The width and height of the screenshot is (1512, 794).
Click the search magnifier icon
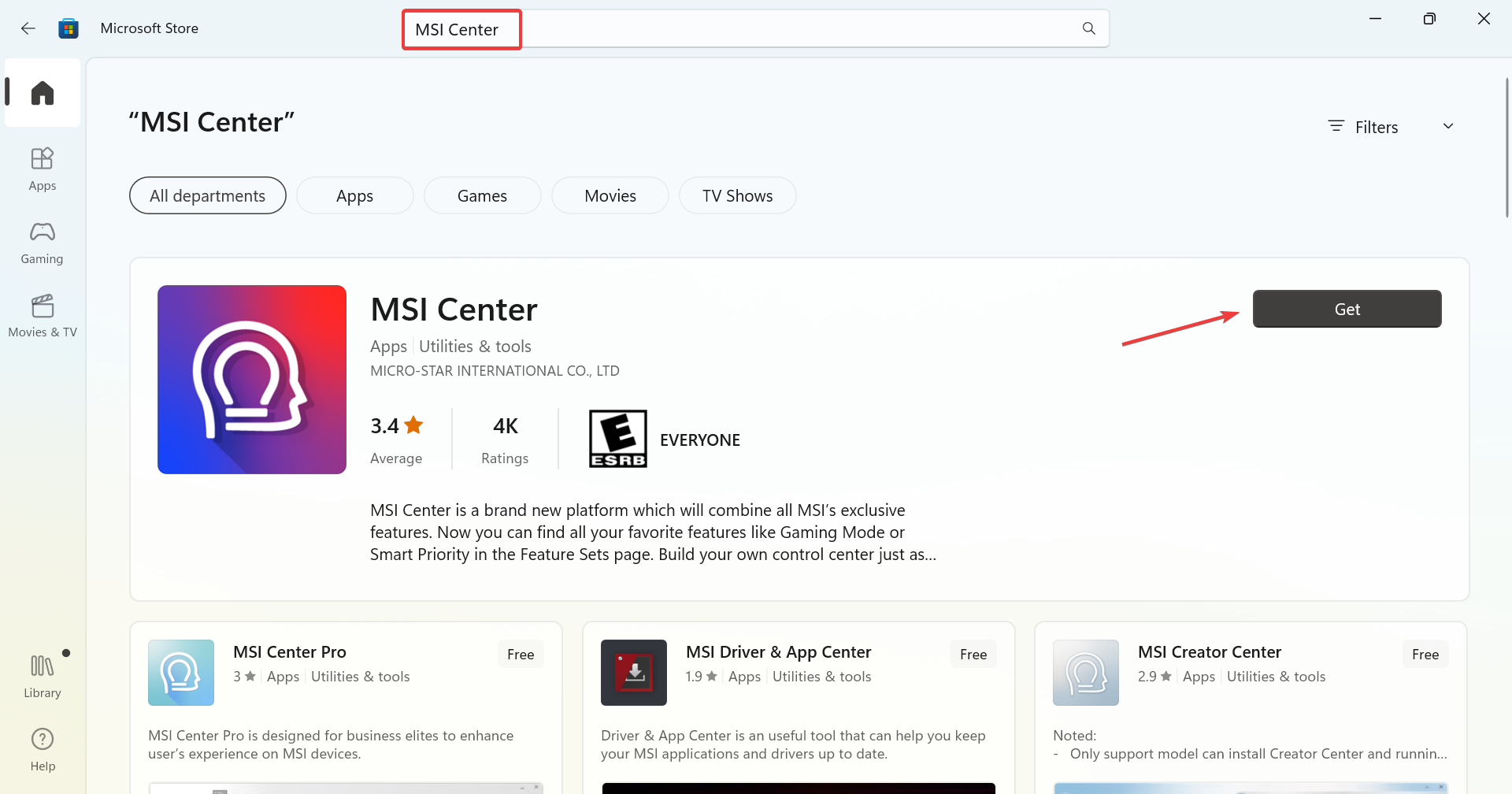coord(1089,28)
